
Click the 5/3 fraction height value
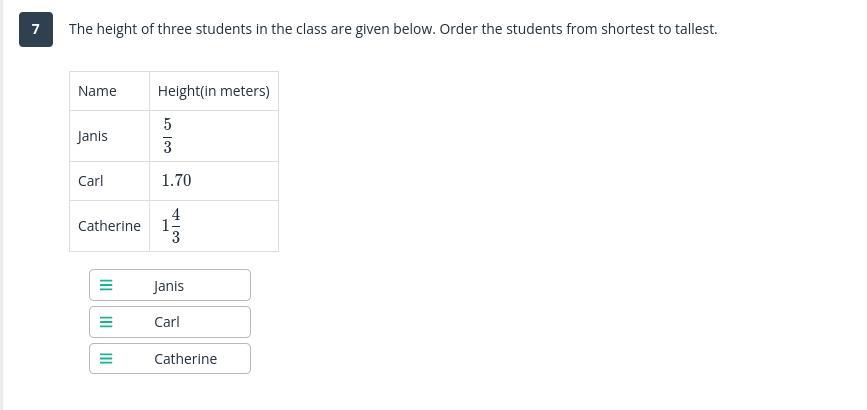tap(167, 136)
